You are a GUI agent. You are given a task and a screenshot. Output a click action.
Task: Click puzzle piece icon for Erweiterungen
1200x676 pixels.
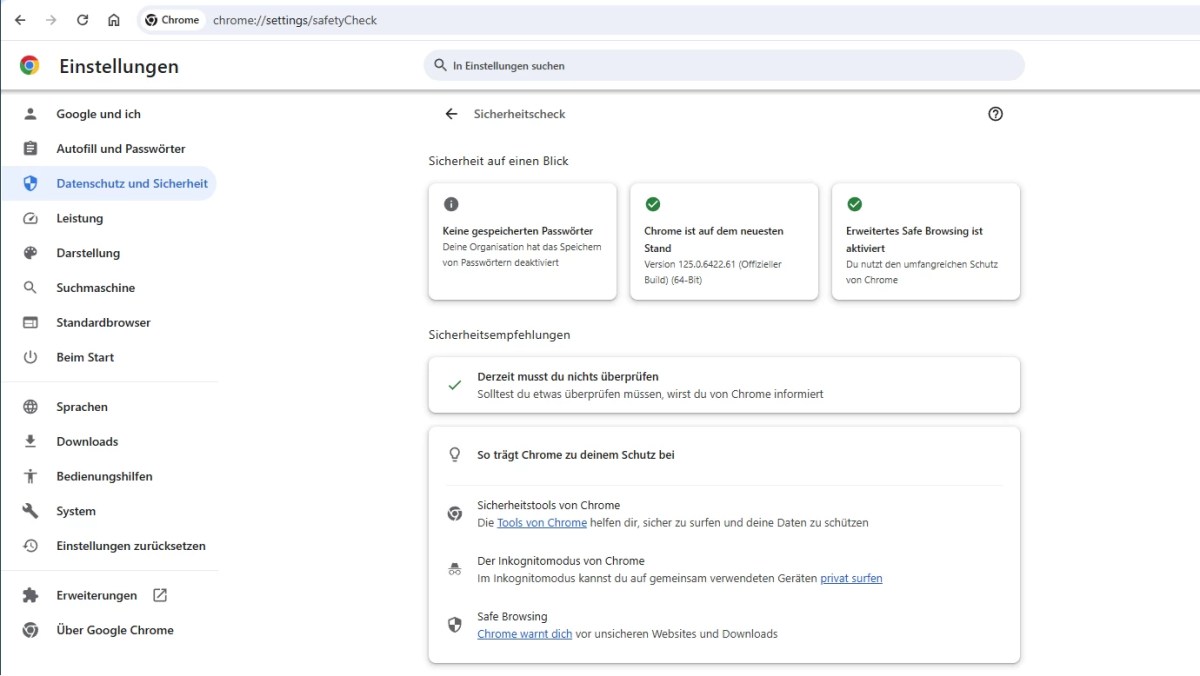tap(30, 596)
